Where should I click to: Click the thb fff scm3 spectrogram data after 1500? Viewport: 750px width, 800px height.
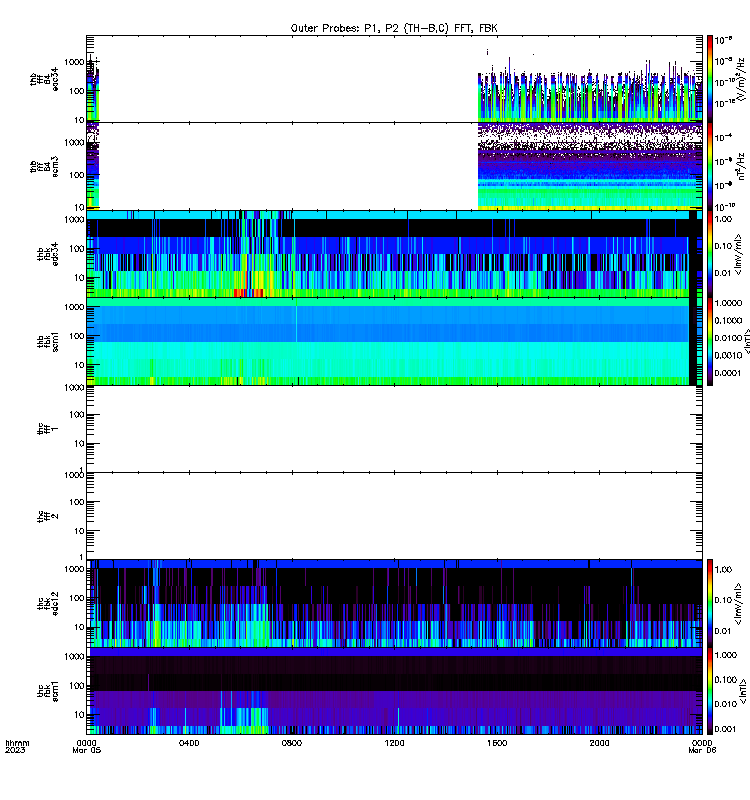point(590,168)
